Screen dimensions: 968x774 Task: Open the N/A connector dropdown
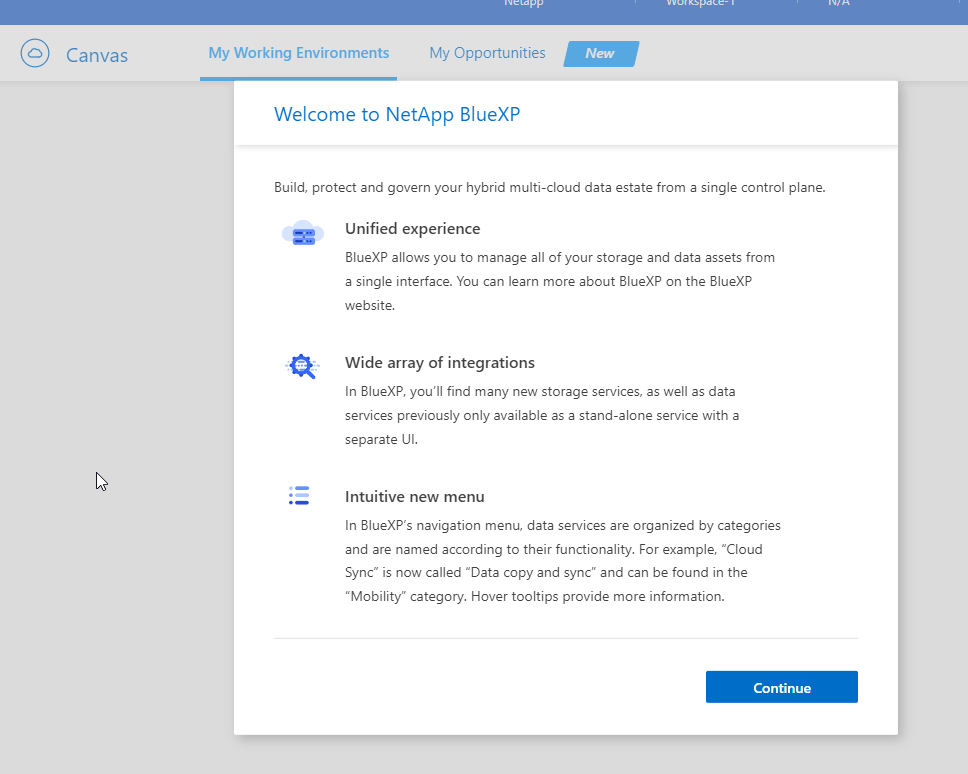click(838, 3)
